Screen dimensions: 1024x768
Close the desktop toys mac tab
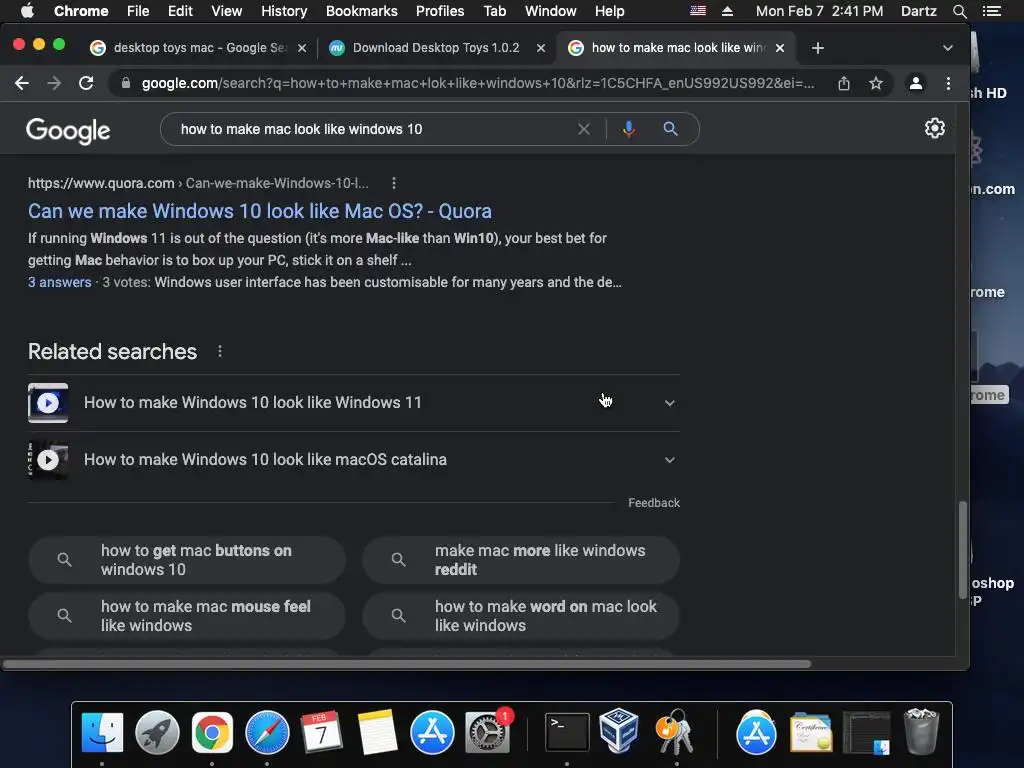[x=302, y=48]
